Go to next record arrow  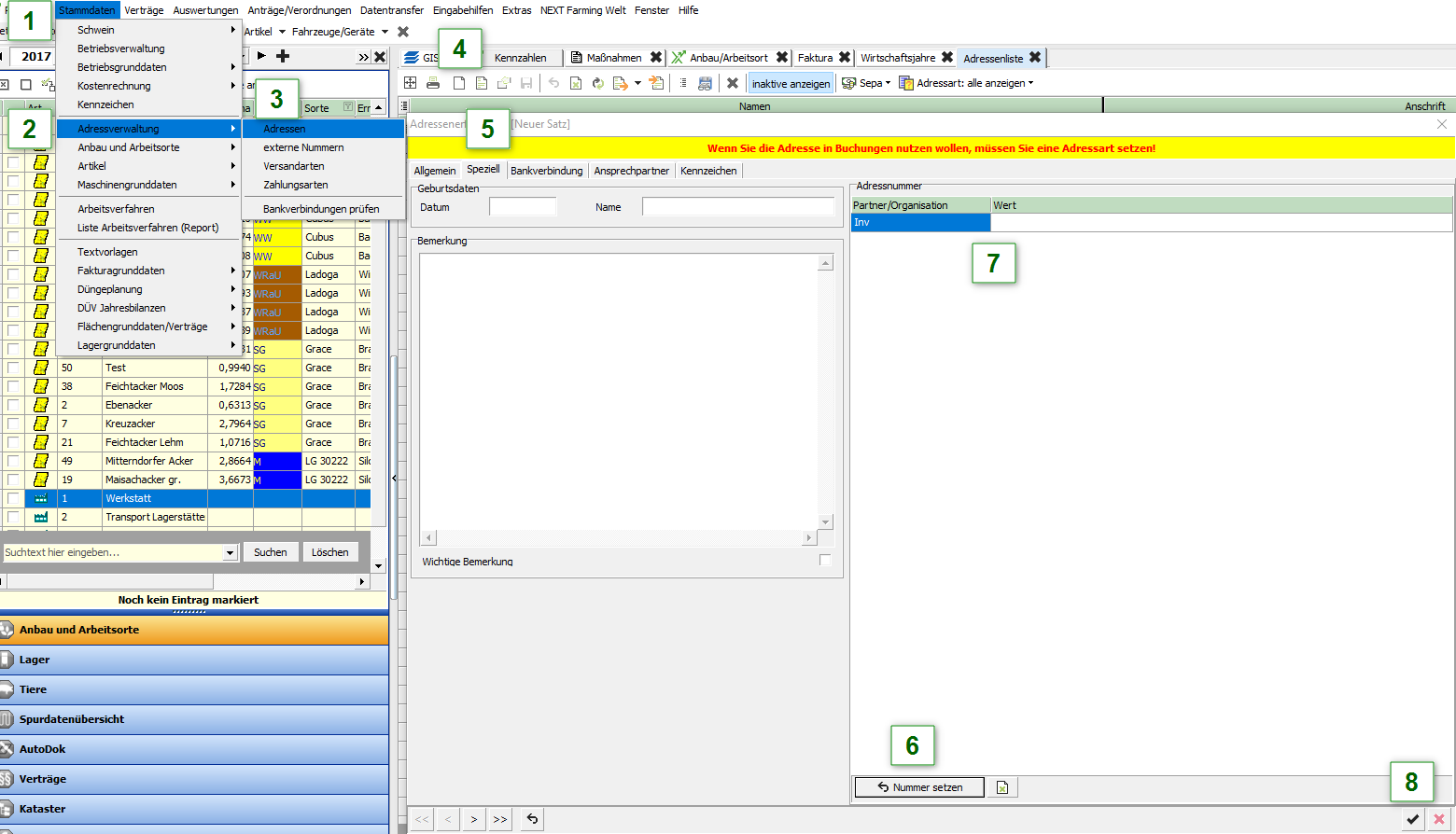click(474, 819)
